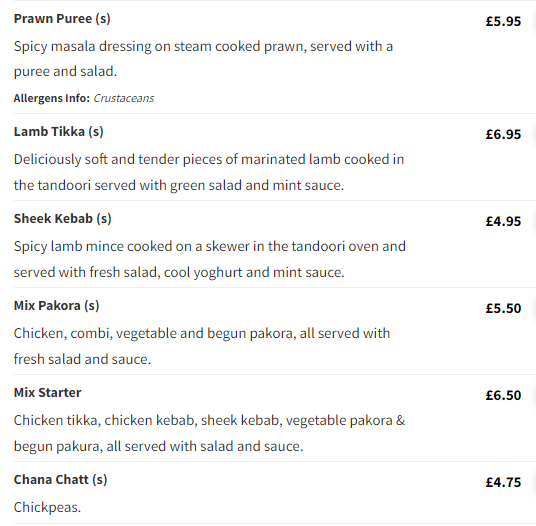This screenshot has height=526, width=536.
Task: Click the £5.50 Mix Pakora price
Action: (x=503, y=308)
